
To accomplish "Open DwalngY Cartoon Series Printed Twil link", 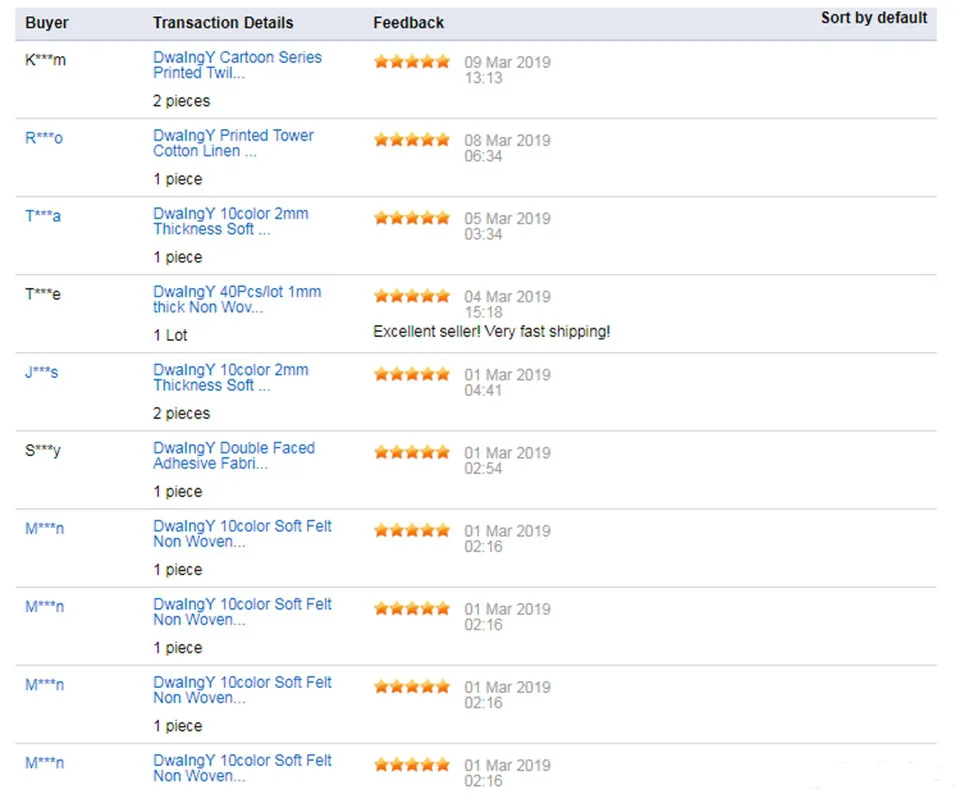I will point(237,65).
